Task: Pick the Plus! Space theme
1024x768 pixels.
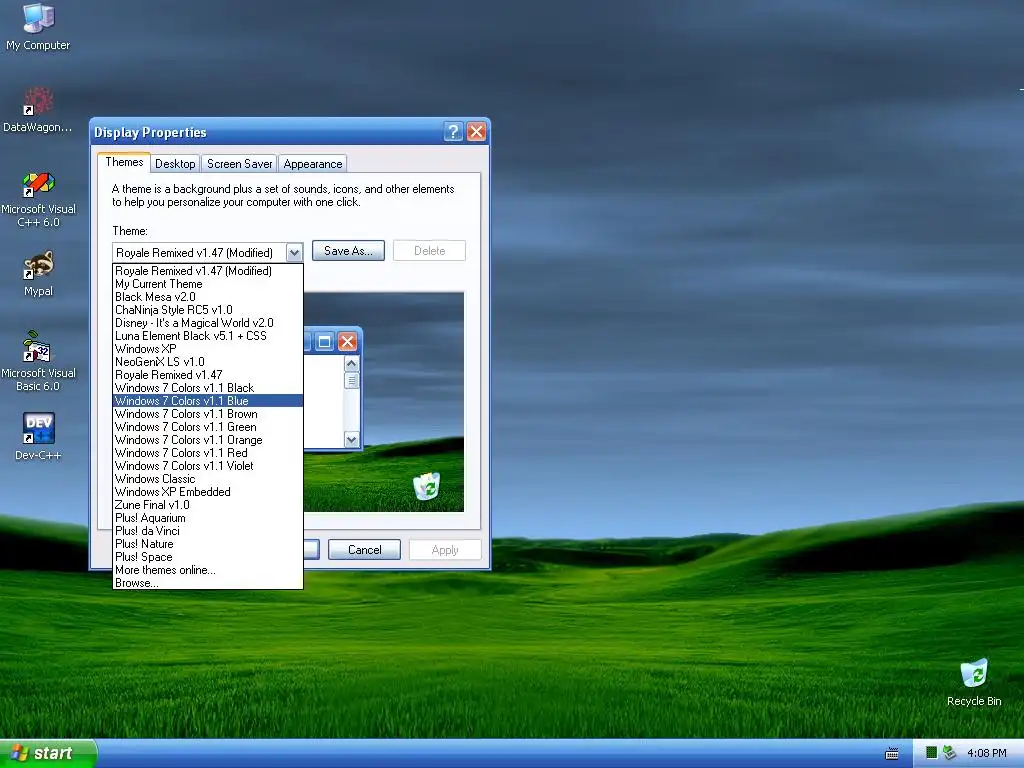Action: pyautogui.click(x=208, y=557)
